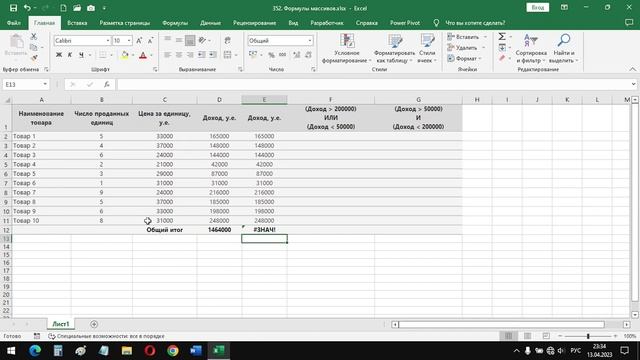Activate the Format Painter brush
This screenshot has width=640, height=360.
(34, 58)
